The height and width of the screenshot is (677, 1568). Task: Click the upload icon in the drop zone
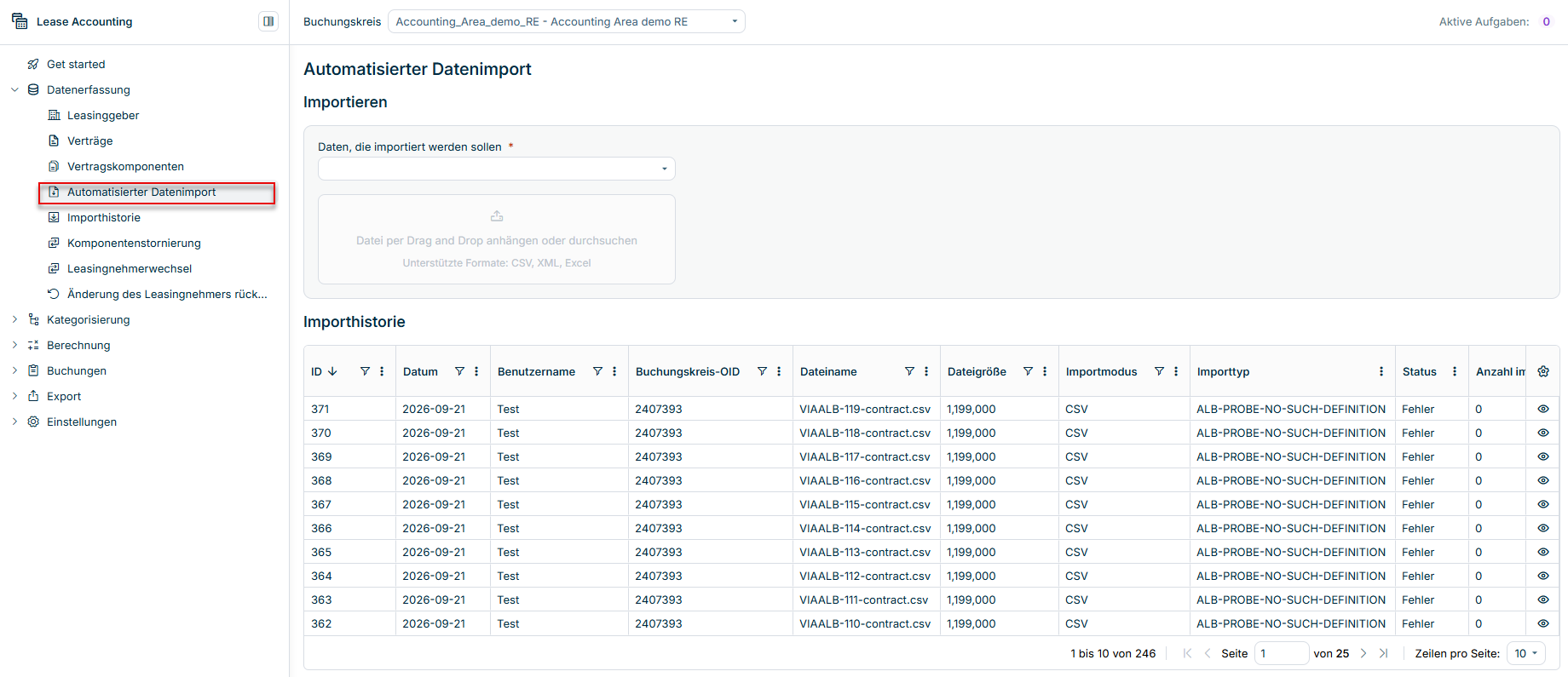point(497,216)
